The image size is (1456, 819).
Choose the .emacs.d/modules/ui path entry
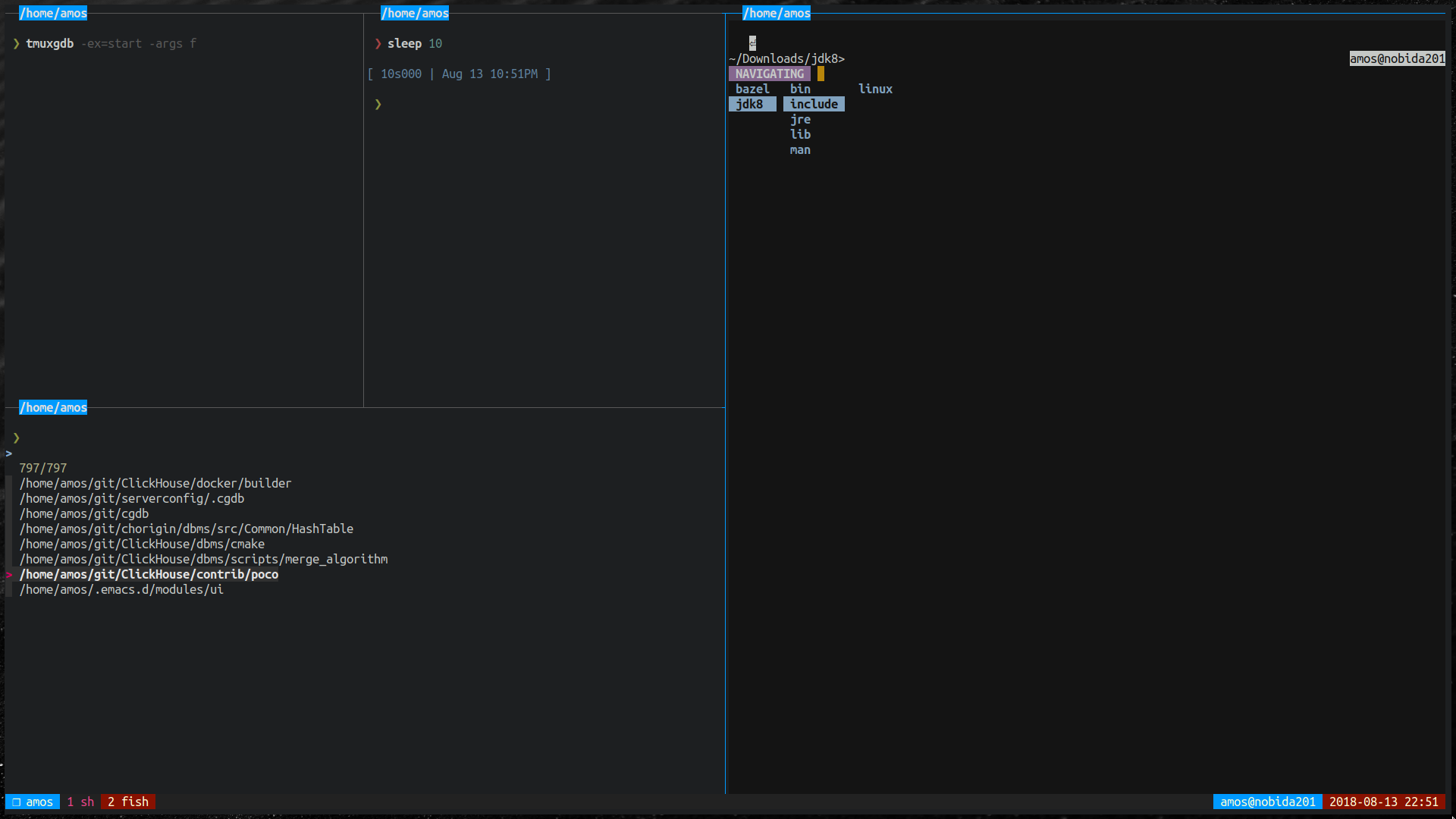tap(121, 589)
